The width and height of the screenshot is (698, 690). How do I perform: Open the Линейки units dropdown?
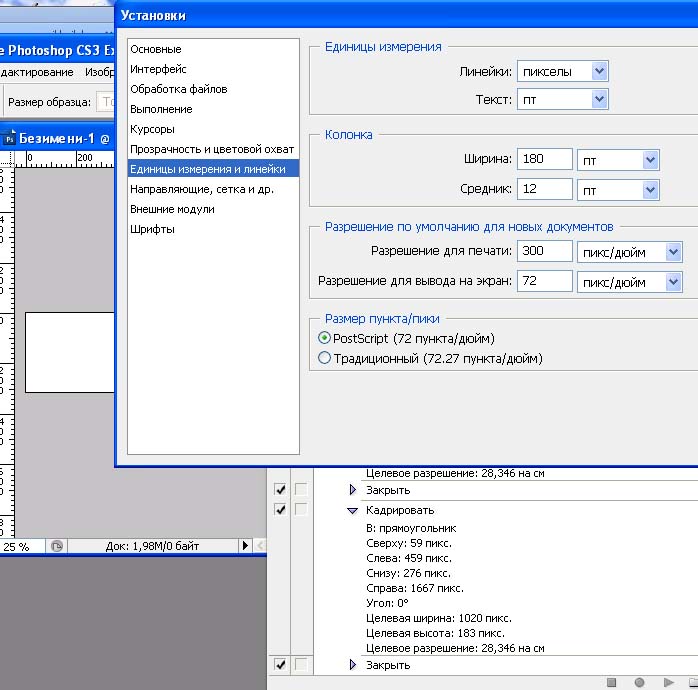tap(599, 71)
